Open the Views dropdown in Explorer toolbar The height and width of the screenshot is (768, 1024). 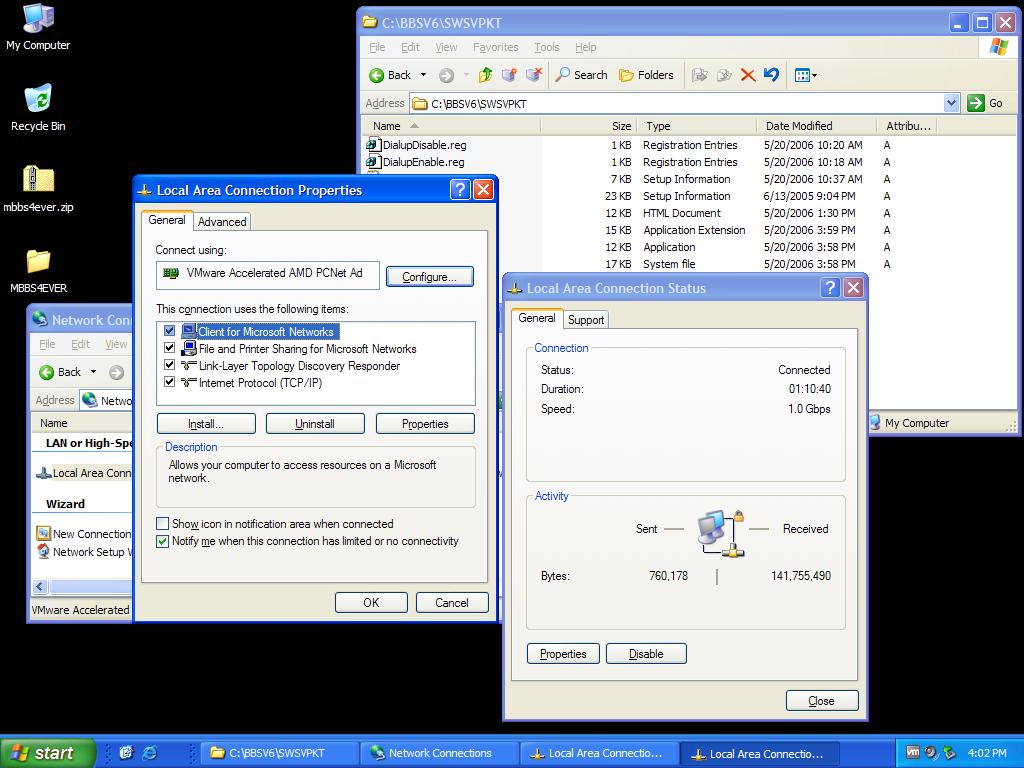point(806,75)
